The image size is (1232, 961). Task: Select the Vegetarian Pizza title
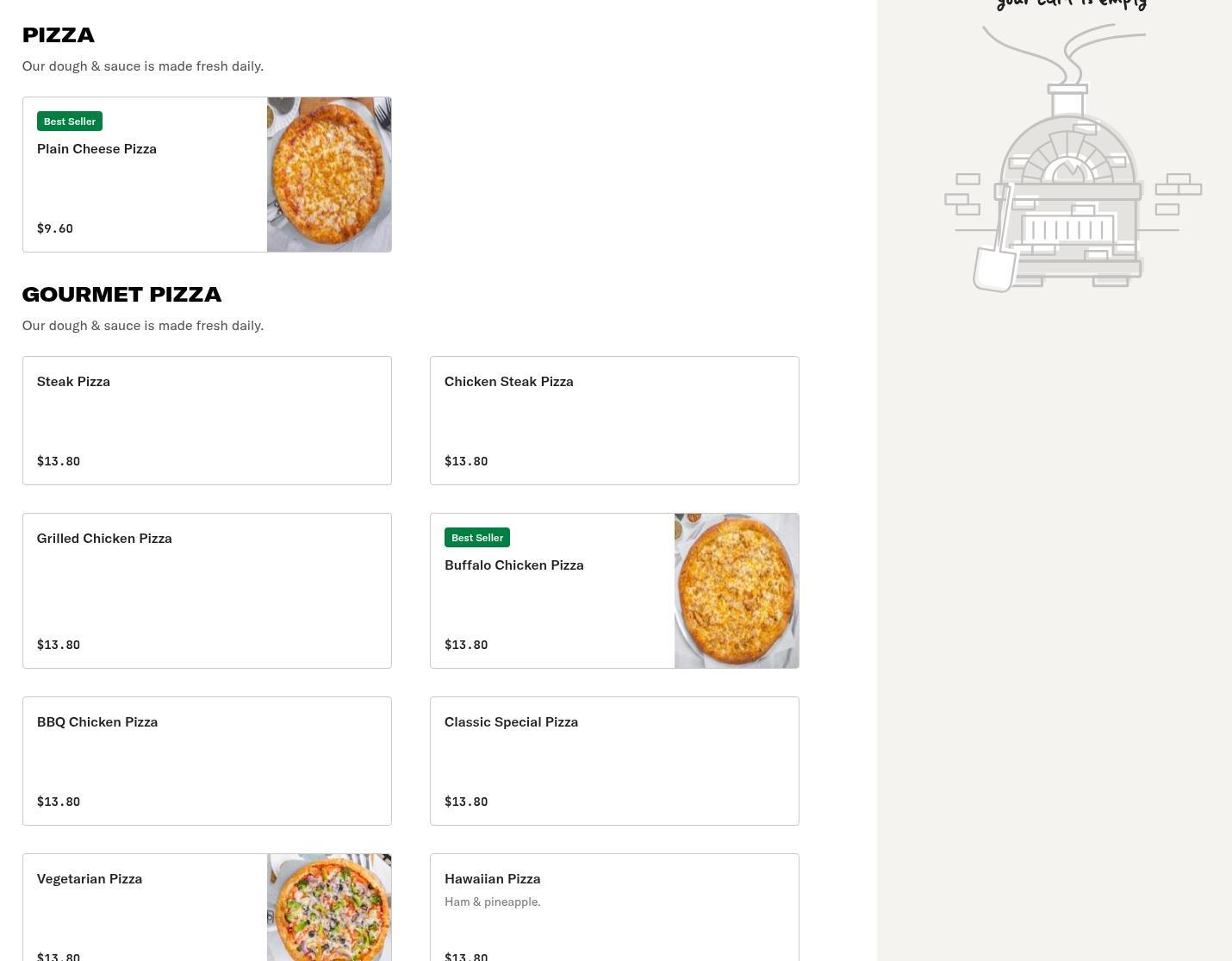(x=90, y=879)
